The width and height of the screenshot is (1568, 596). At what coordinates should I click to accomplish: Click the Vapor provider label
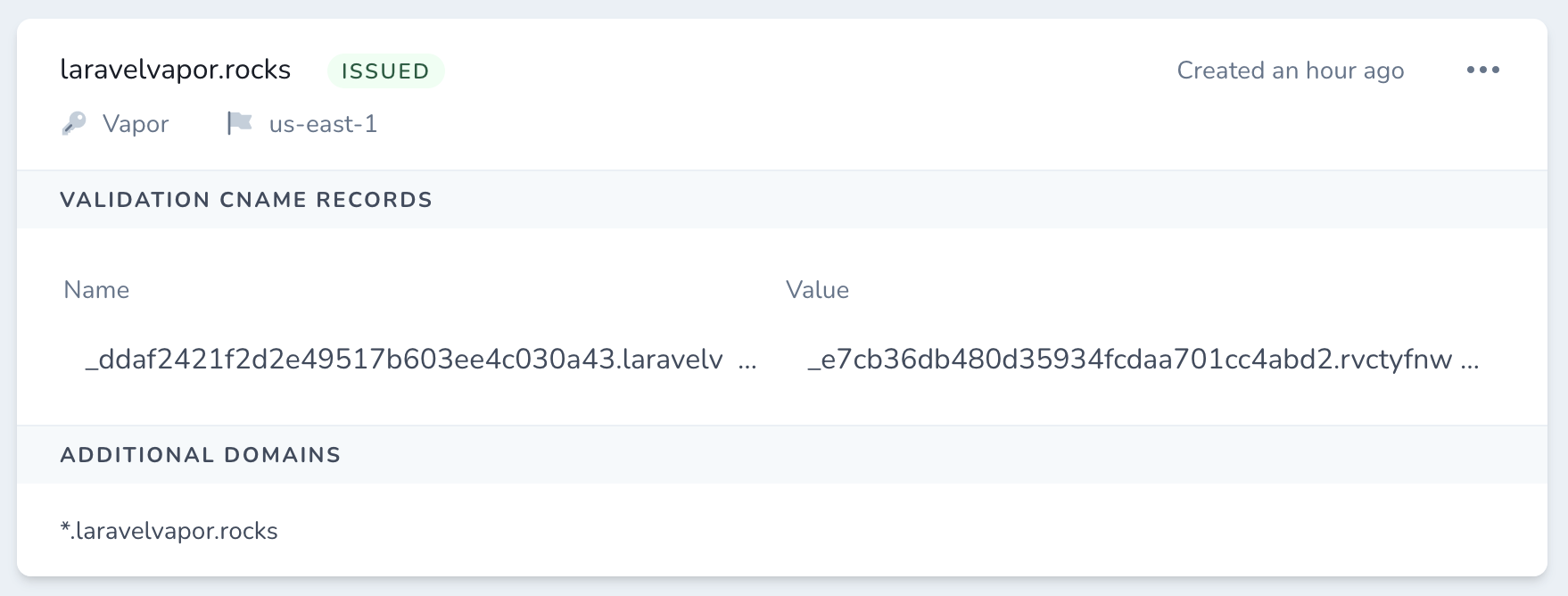tap(136, 124)
